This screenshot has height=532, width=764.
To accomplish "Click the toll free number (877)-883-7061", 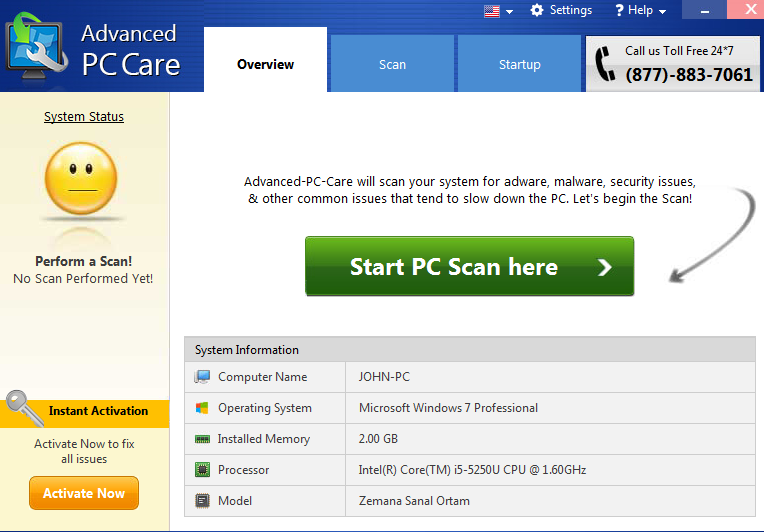I will click(689, 75).
